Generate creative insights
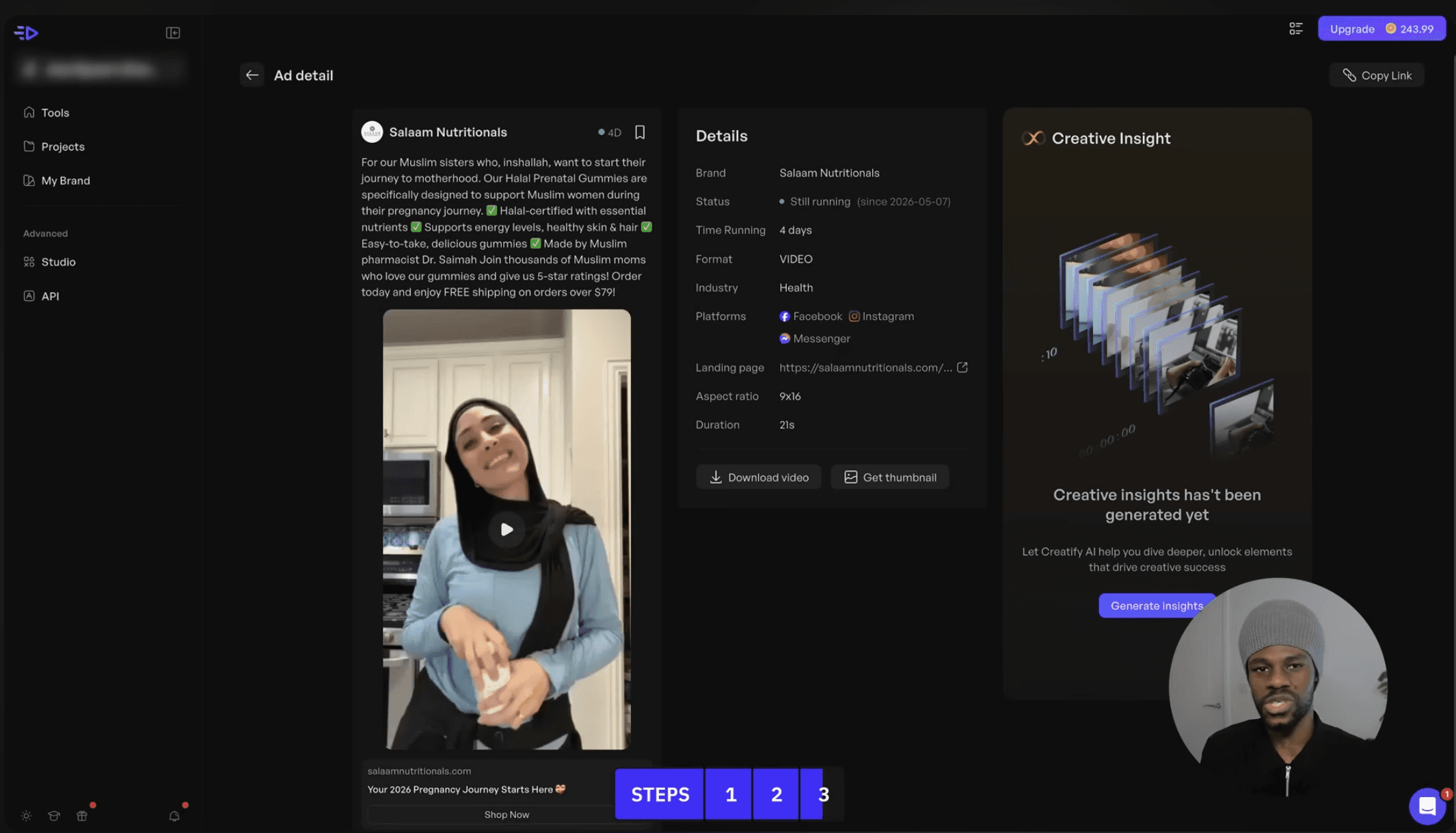The image size is (1456, 833). 1157,606
